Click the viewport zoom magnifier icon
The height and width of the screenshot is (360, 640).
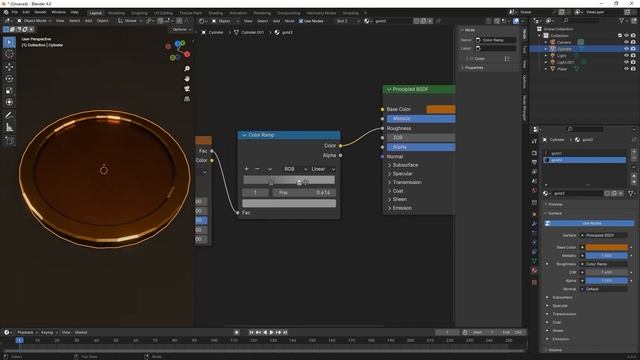(x=187, y=69)
